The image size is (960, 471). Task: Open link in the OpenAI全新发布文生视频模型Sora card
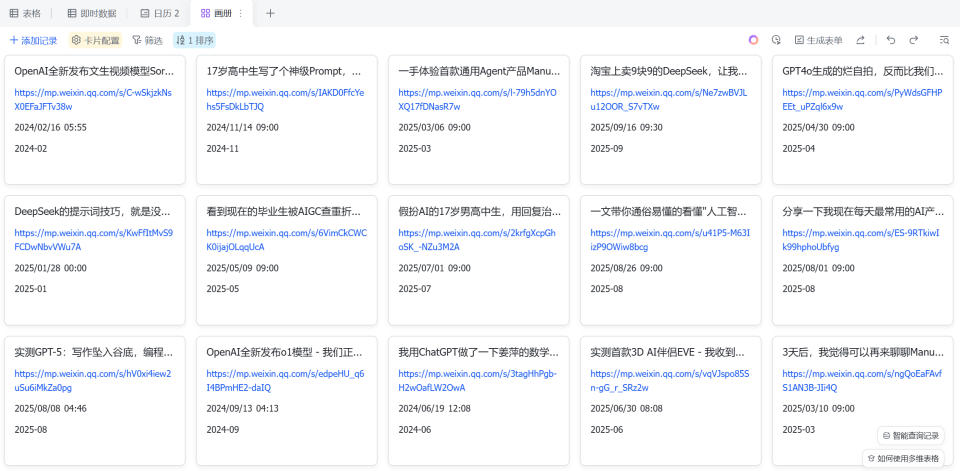(x=93, y=99)
